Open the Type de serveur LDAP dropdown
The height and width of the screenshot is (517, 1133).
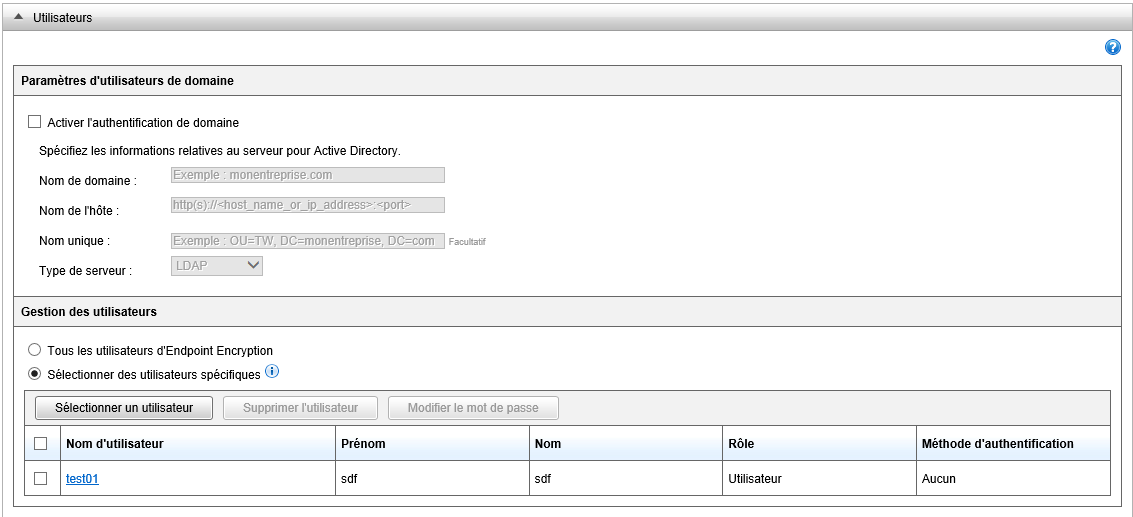216,266
